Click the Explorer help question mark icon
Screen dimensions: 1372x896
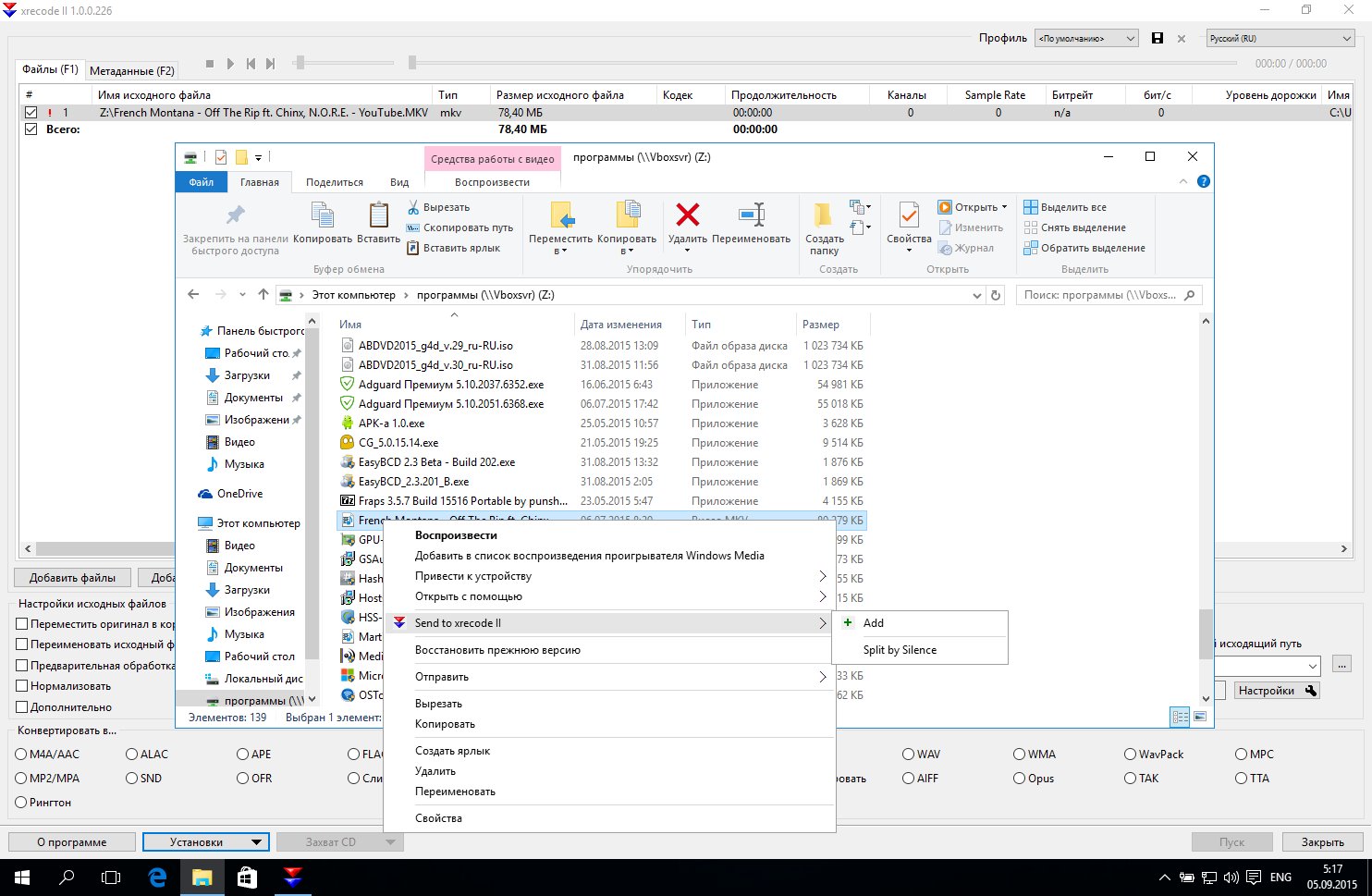pos(1203,181)
